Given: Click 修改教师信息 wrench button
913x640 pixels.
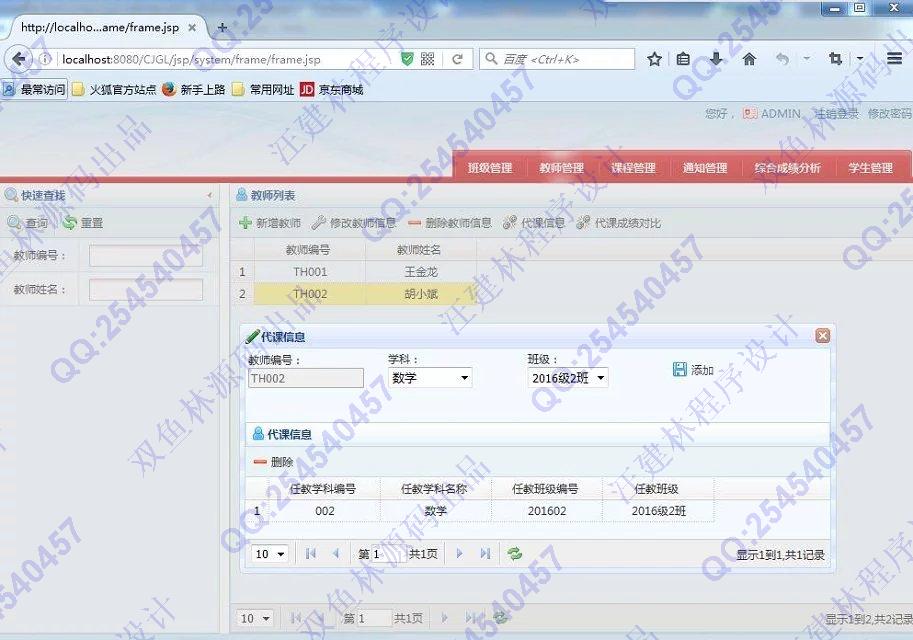Looking at the screenshot, I should pyautogui.click(x=353, y=222).
